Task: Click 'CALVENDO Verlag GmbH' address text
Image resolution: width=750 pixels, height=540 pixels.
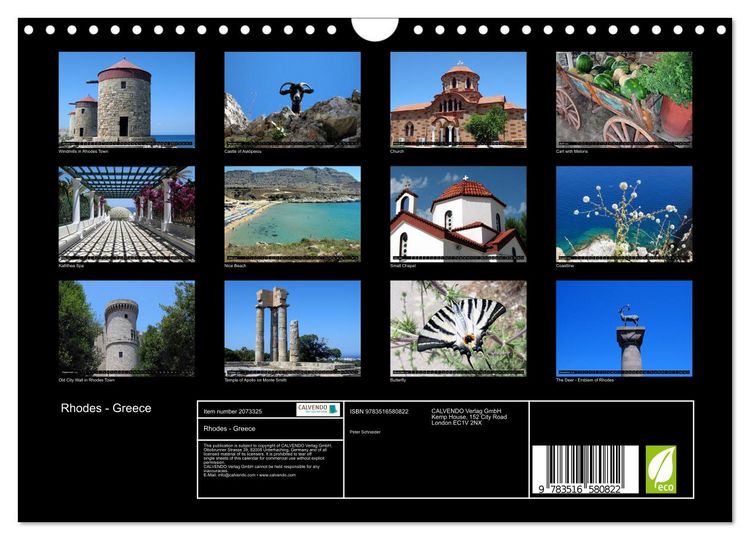Action: coord(469,417)
